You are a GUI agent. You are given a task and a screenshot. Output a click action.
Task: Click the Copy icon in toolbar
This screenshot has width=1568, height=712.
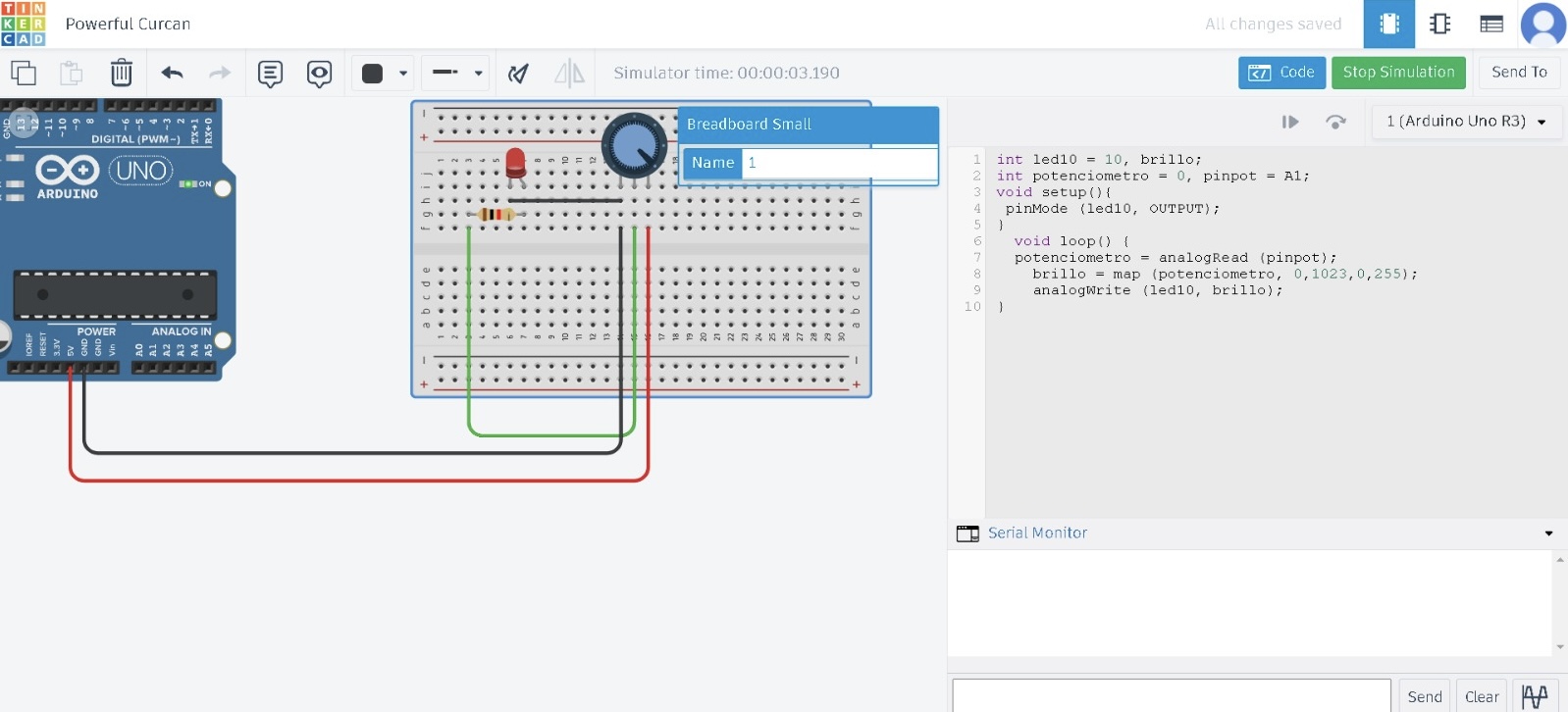point(24,73)
